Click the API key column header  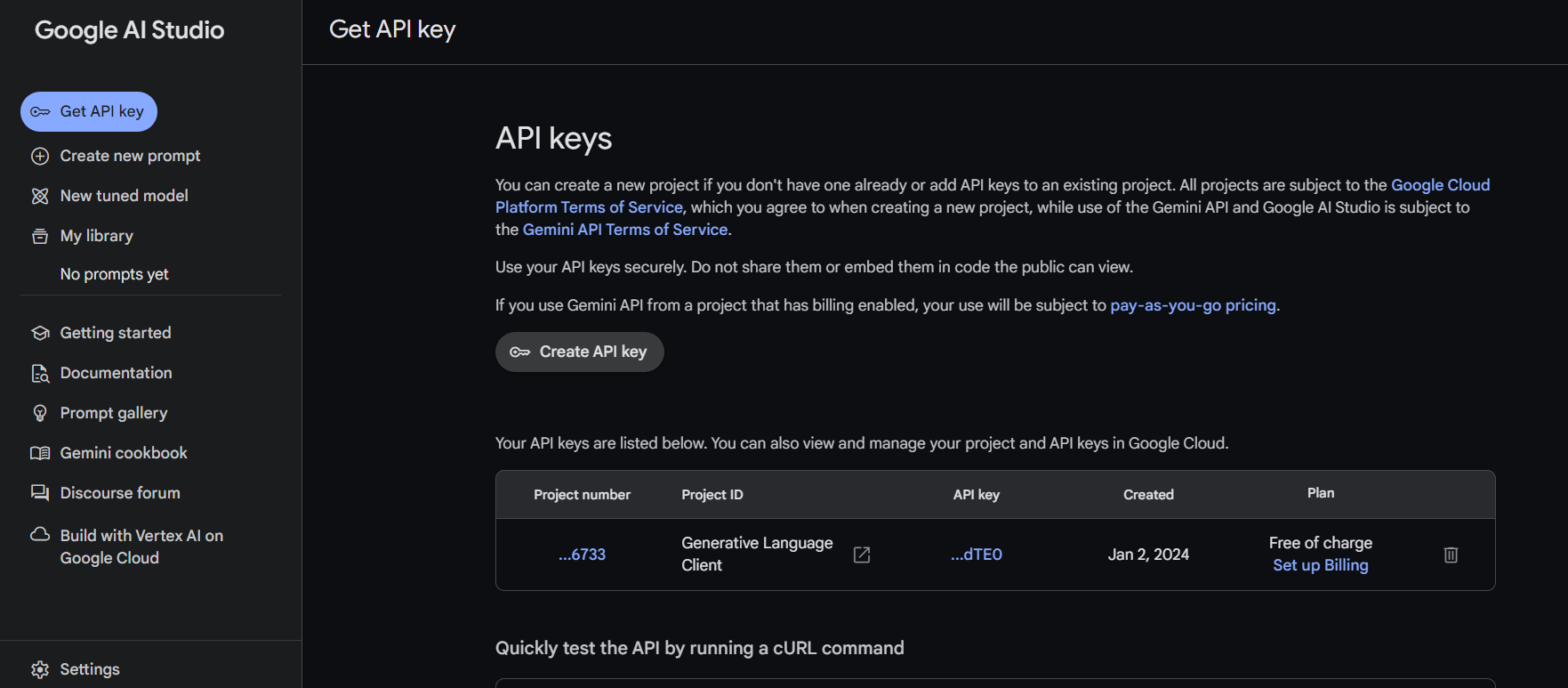[977, 495]
